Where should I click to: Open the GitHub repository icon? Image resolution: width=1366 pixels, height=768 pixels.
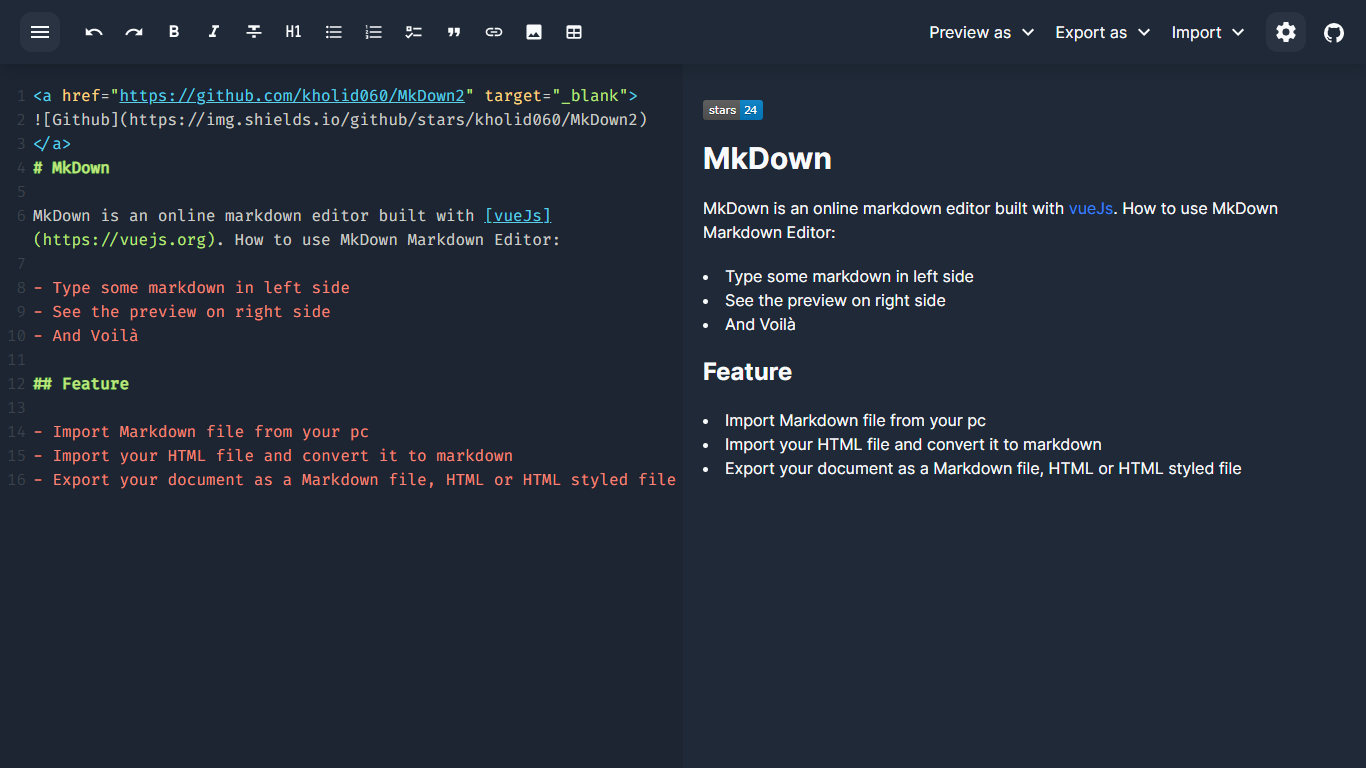click(1334, 32)
